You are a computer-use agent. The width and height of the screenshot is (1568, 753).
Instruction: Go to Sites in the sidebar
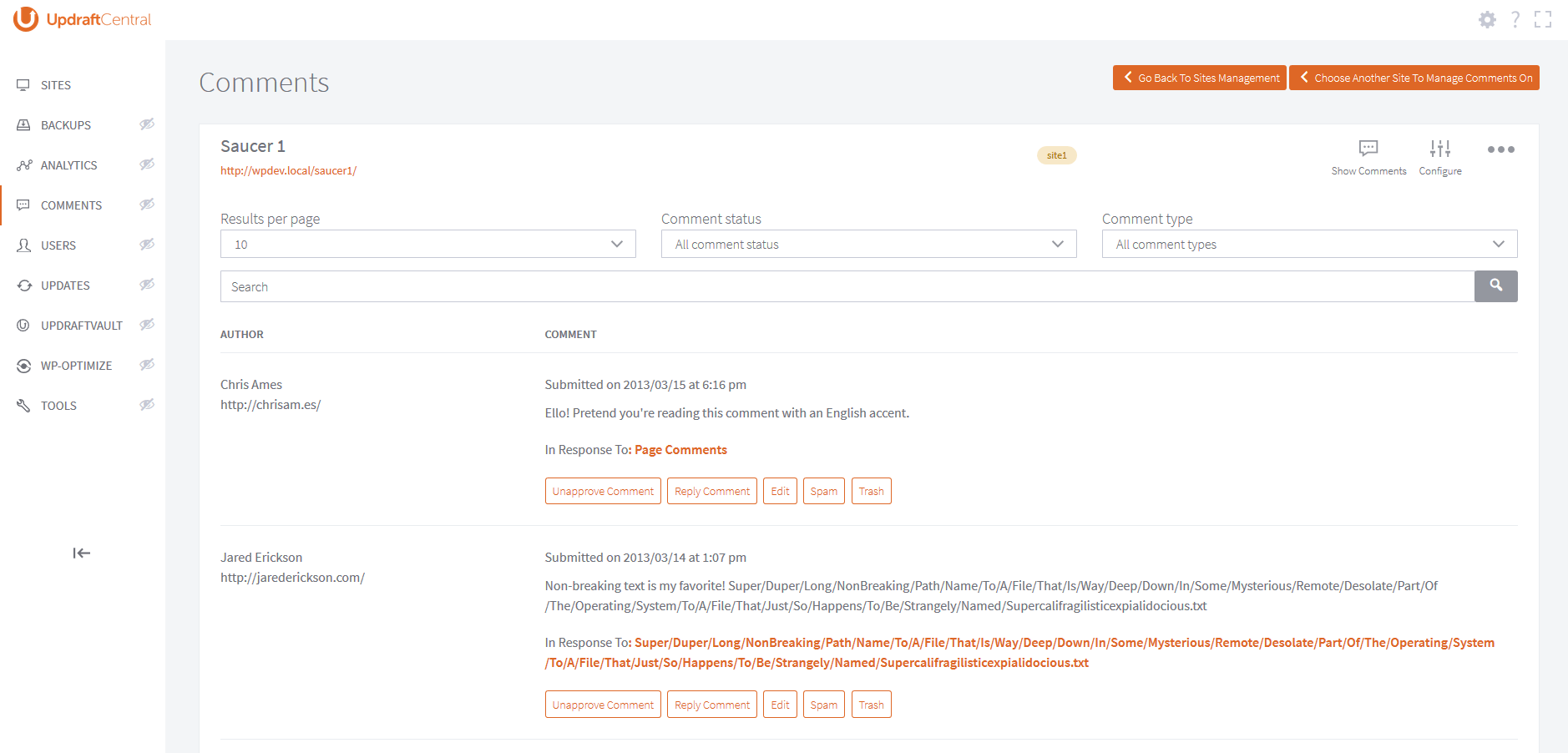tap(56, 85)
